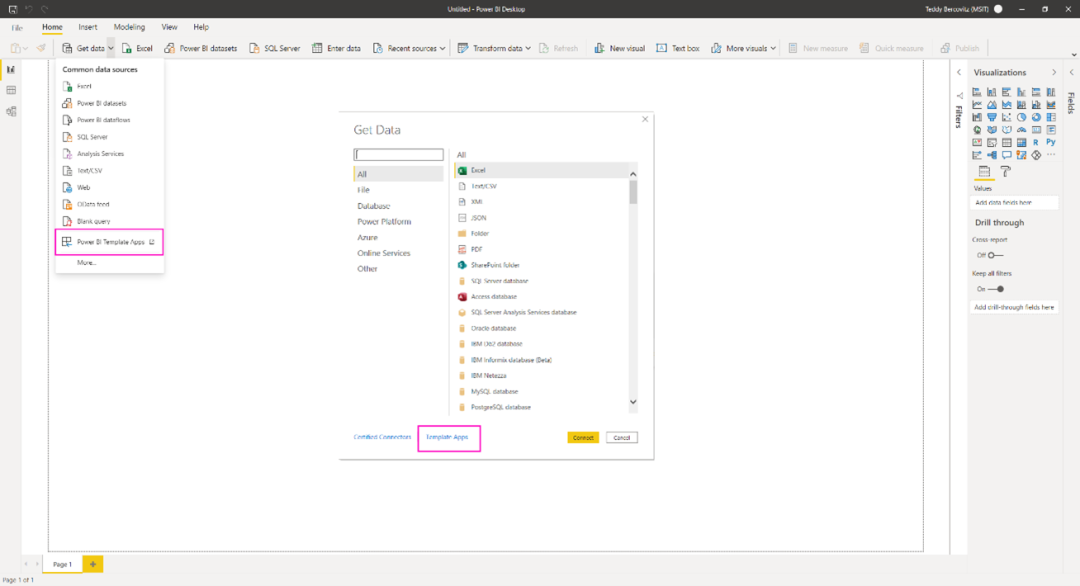1080x586 pixels.
Task: Collapse the Visualizations pane chevron
Action: coord(1054,72)
